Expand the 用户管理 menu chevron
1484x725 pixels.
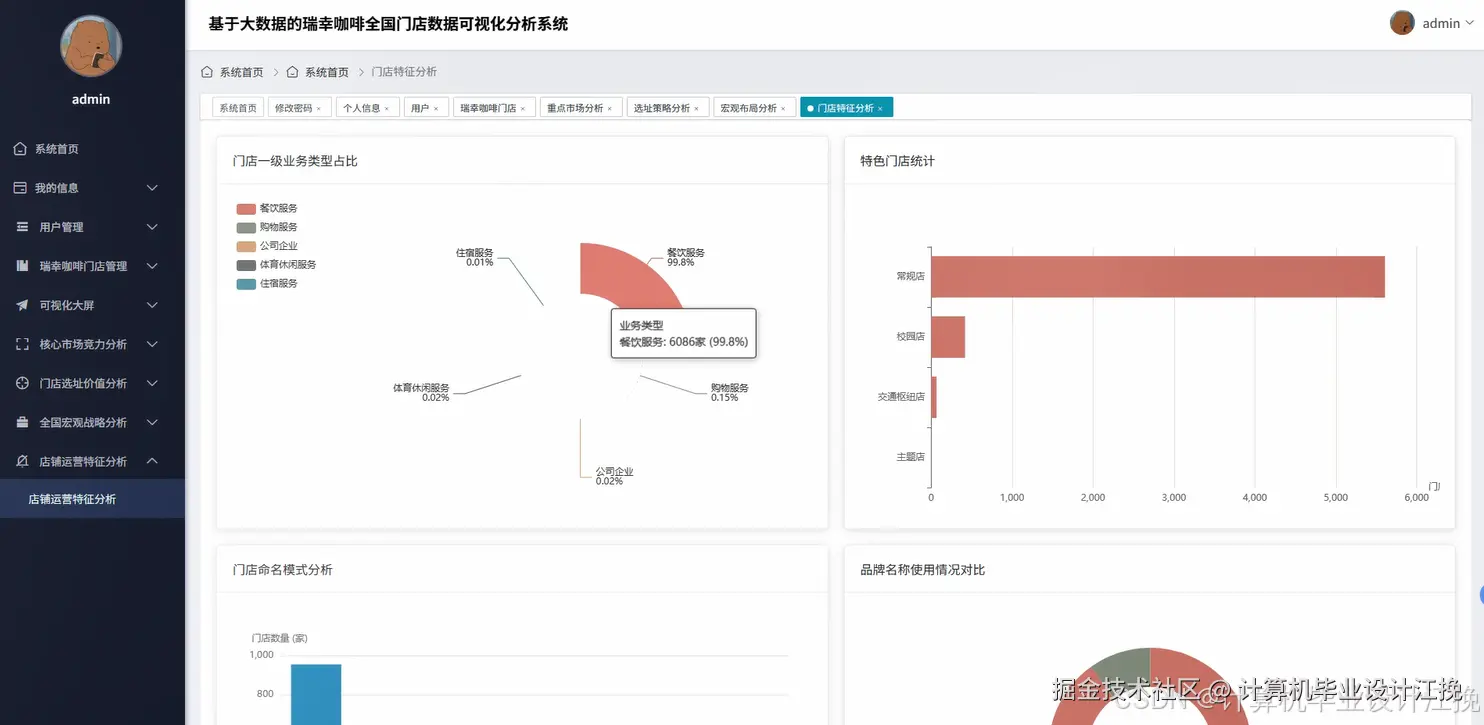coord(152,227)
